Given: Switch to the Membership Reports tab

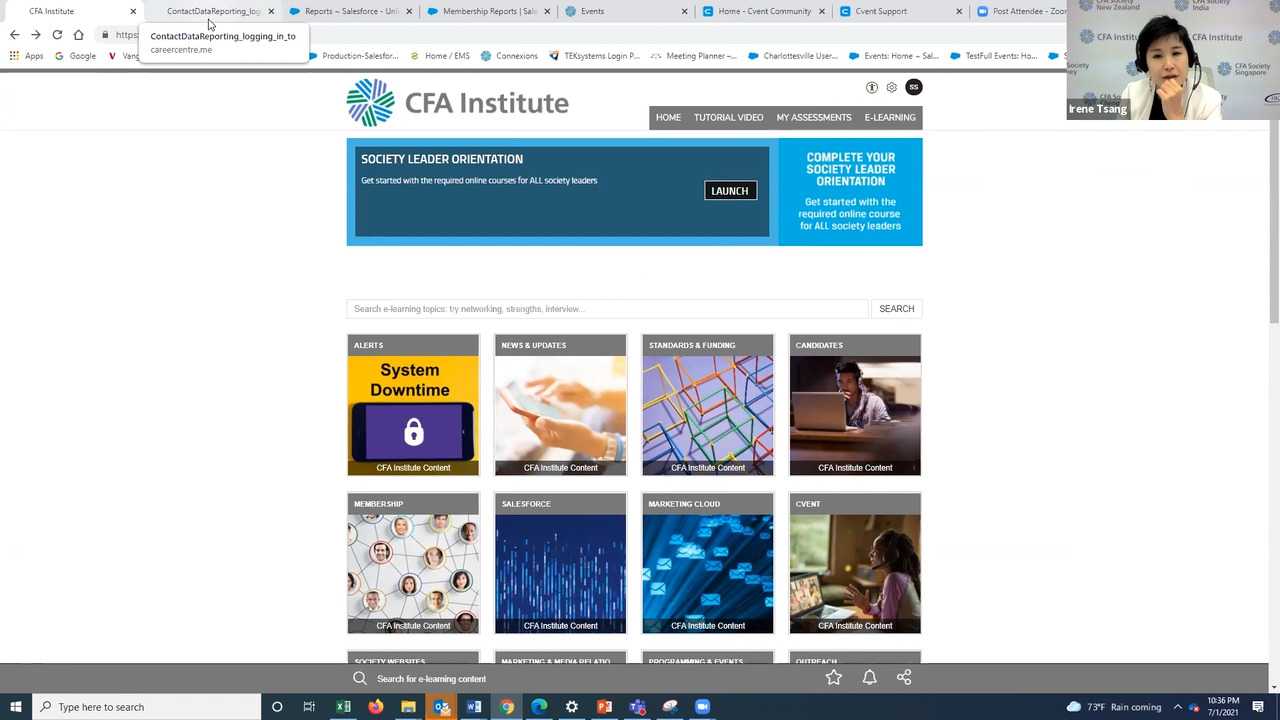Looking at the screenshot, I should tap(488, 11).
